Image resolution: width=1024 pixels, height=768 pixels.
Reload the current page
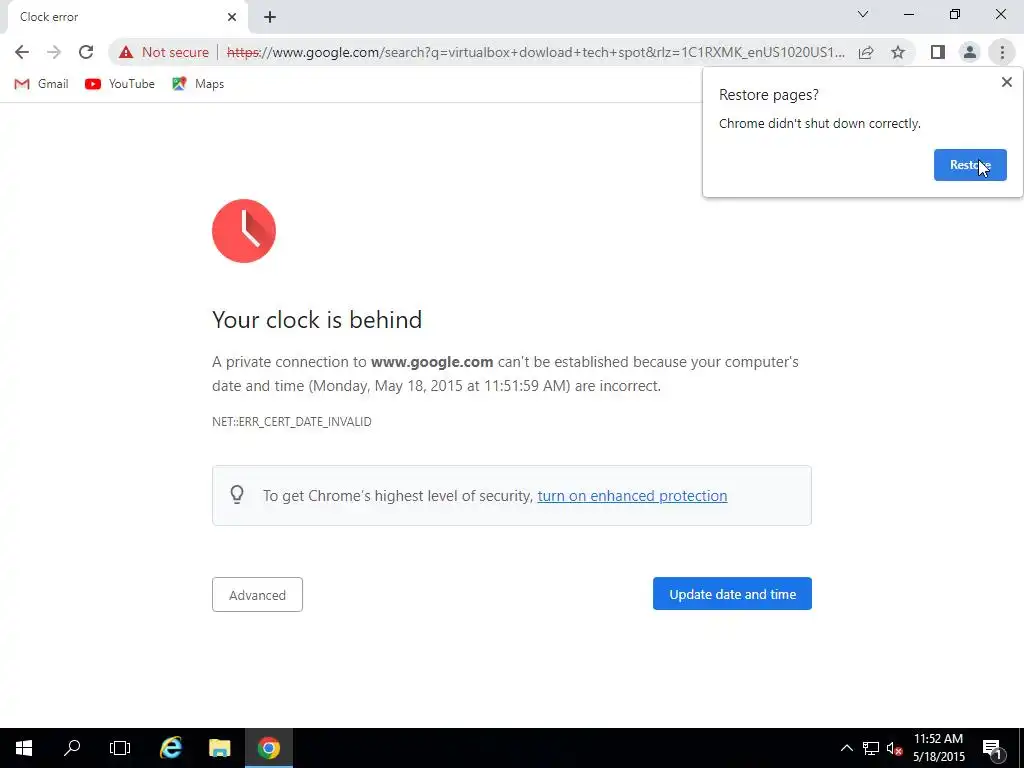tap(86, 52)
